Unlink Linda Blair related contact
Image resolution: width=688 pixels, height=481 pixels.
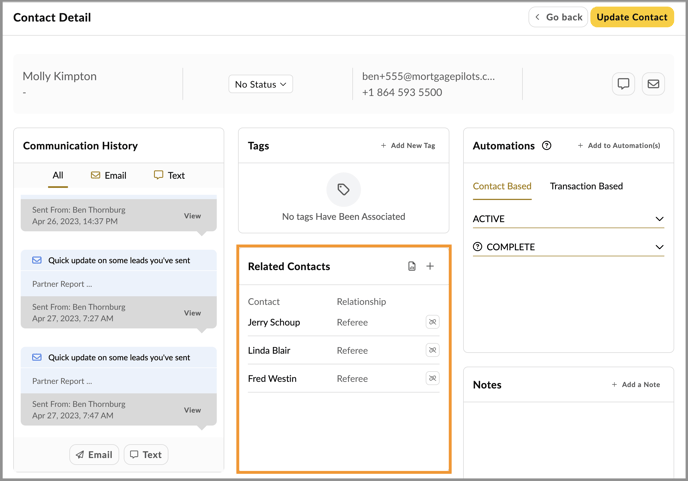(x=433, y=350)
